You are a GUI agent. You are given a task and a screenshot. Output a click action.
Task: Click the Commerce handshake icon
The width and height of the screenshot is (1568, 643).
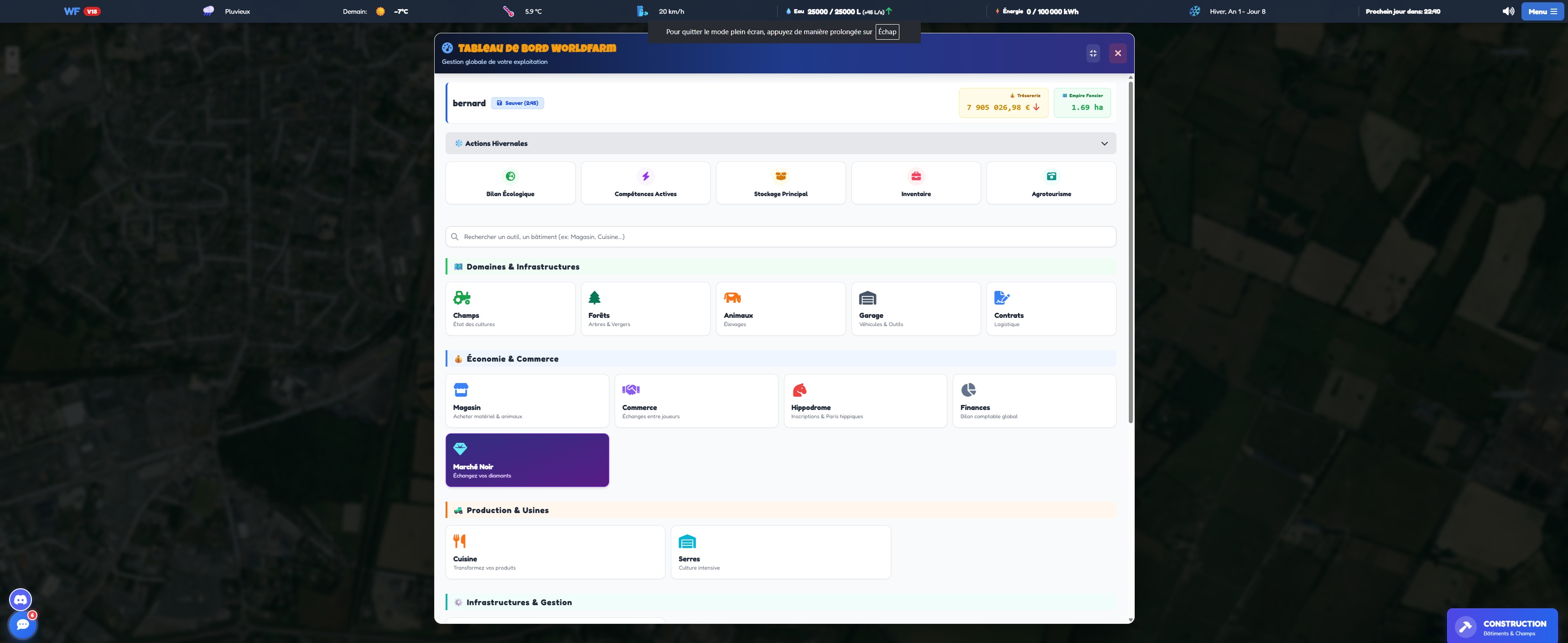(631, 390)
